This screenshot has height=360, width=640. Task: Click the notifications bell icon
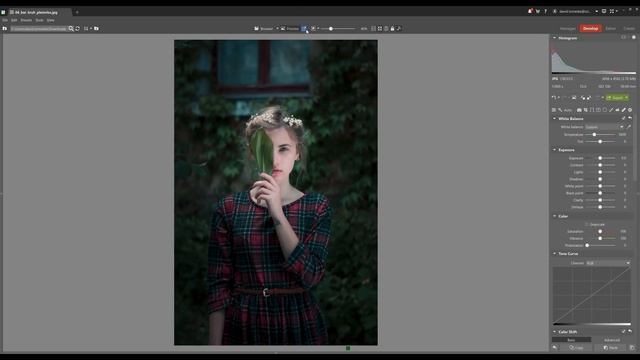click(530, 11)
